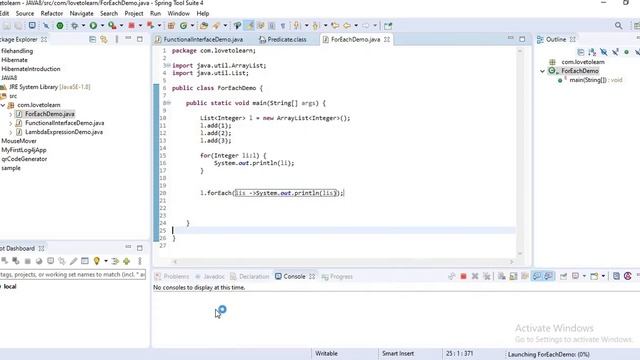Toggle Hide Fields in Outline toolbar
Viewport: 640px width, 360px height.
(x=604, y=52)
